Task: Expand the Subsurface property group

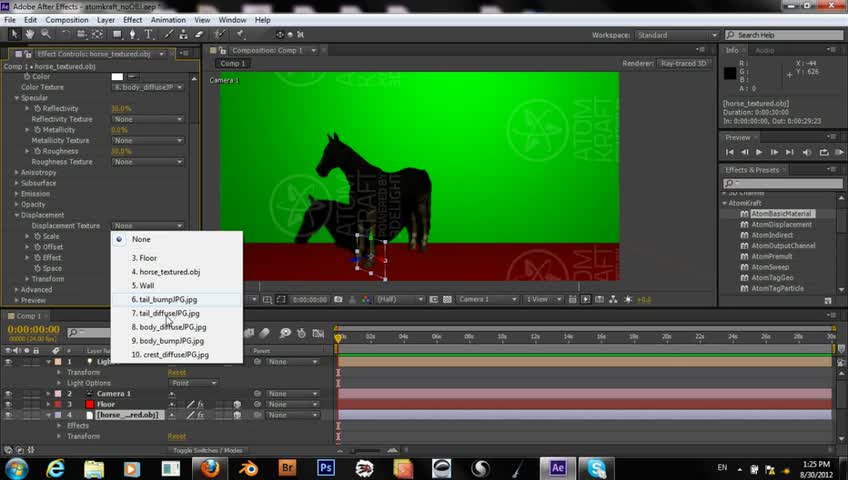Action: pos(16,183)
